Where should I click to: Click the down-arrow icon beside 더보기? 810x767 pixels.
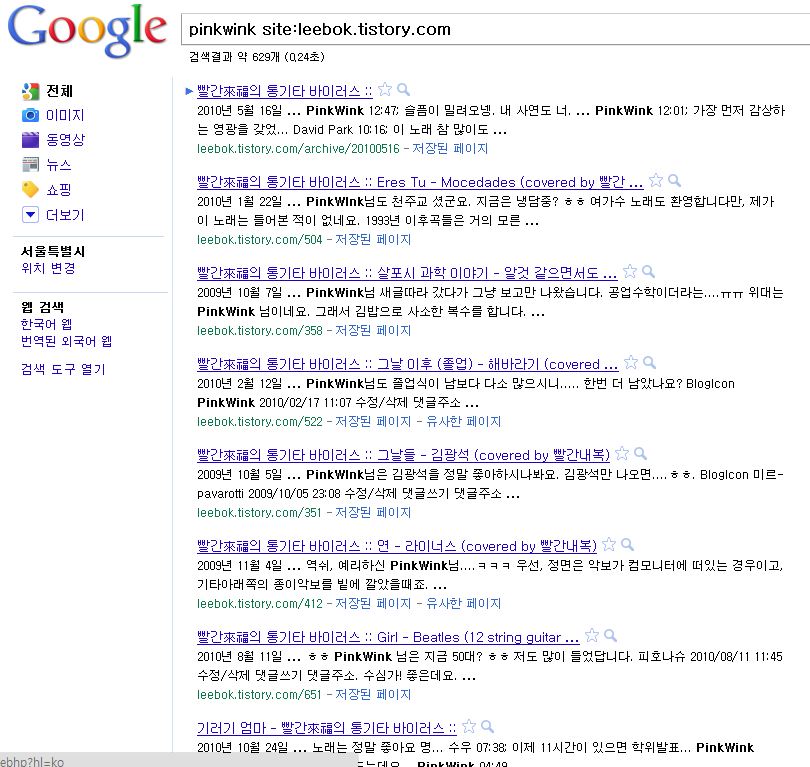click(30, 214)
